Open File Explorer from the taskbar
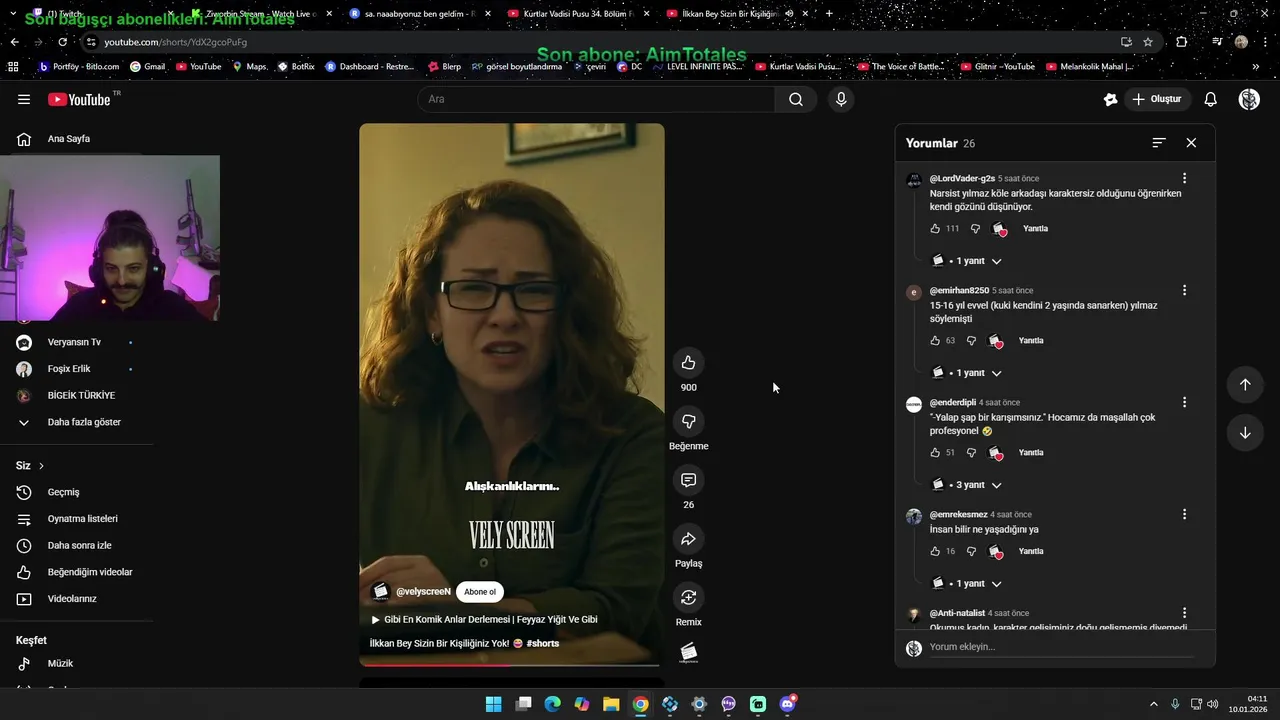The image size is (1280, 720). pos(611,704)
